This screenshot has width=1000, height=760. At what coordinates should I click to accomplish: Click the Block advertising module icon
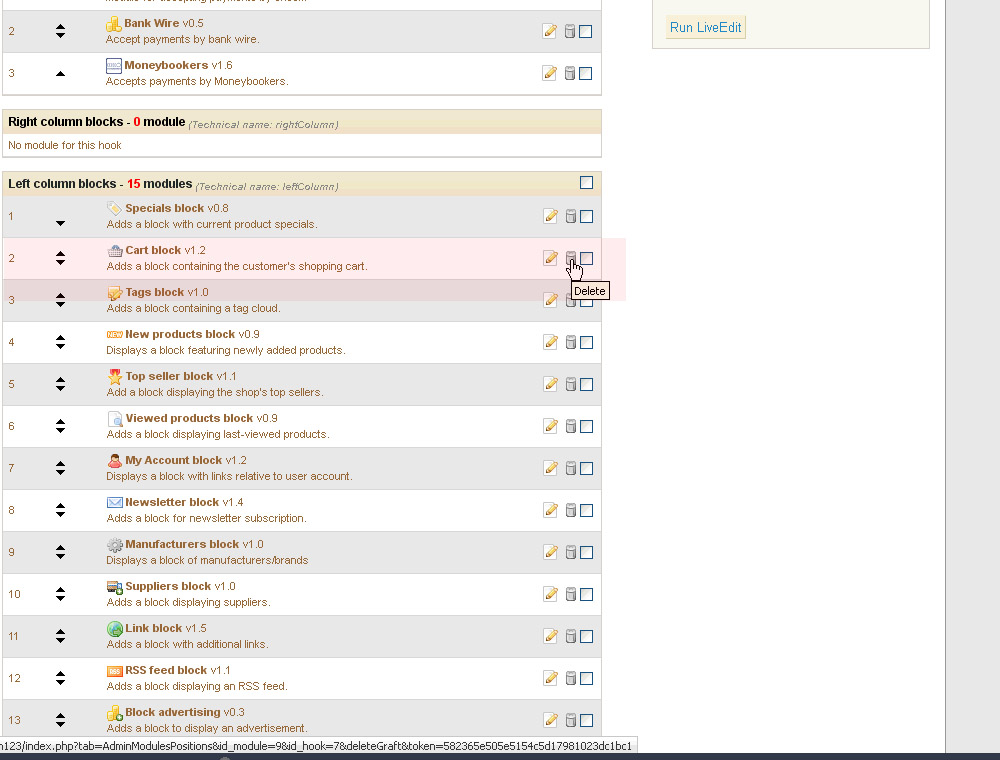point(114,713)
